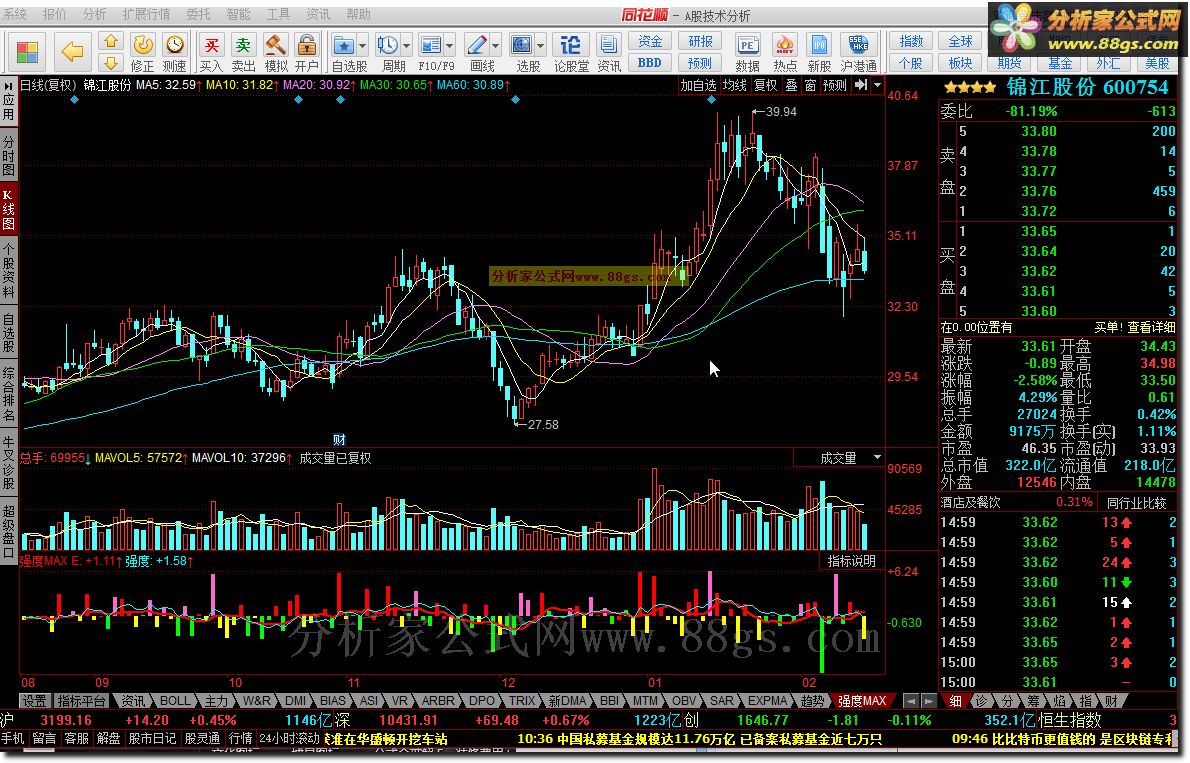Open the 扩展行情 menu

[x=146, y=14]
